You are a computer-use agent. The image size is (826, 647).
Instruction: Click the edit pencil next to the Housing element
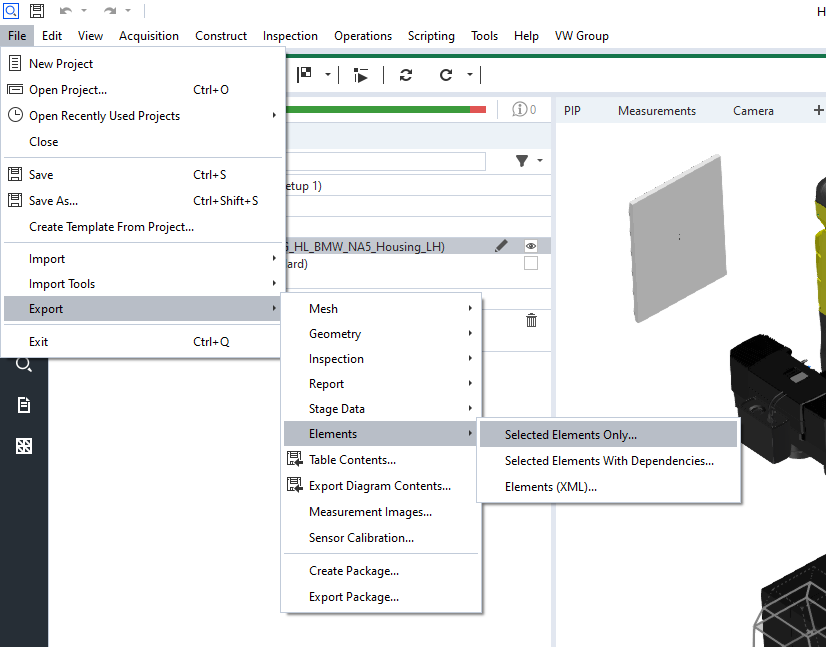pos(502,245)
